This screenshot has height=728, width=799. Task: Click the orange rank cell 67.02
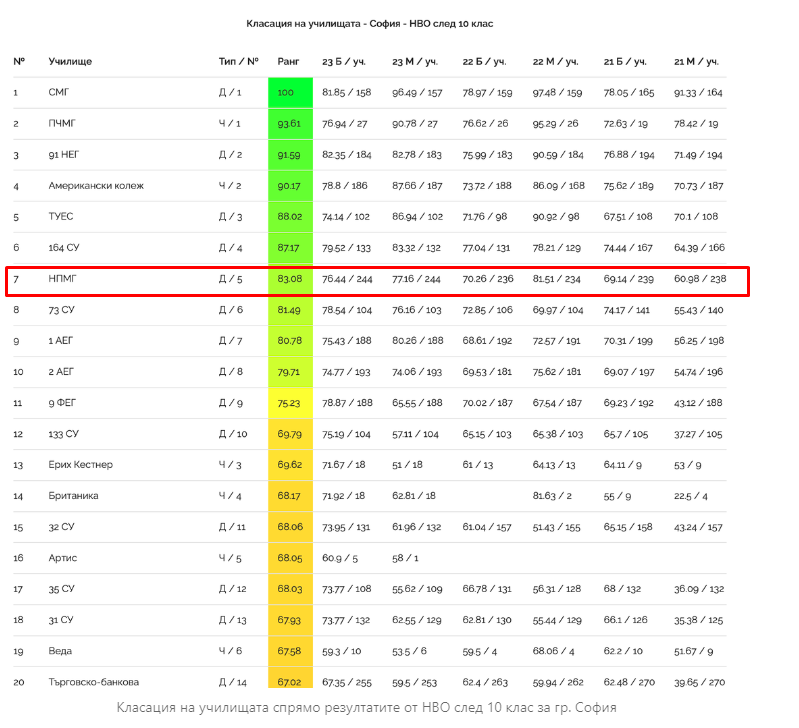point(290,682)
